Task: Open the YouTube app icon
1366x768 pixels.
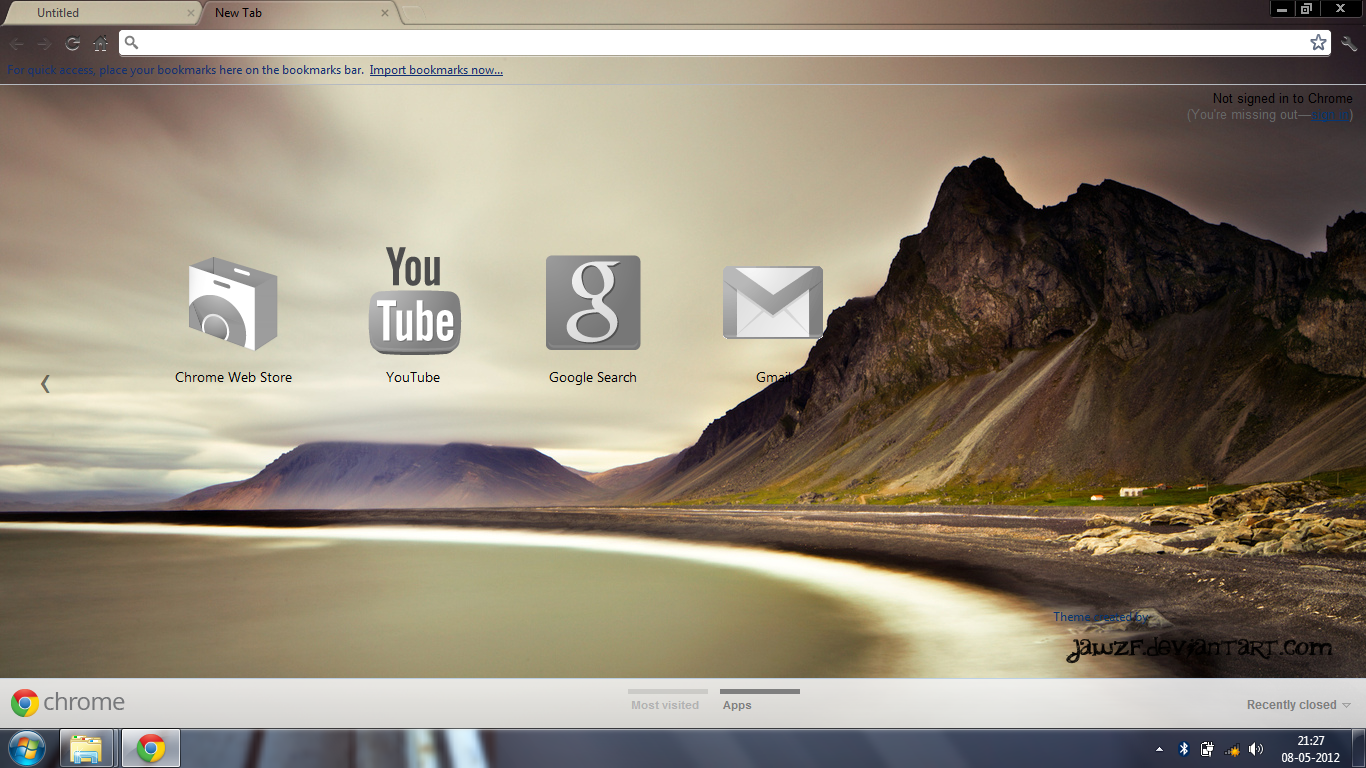Action: pyautogui.click(x=414, y=301)
